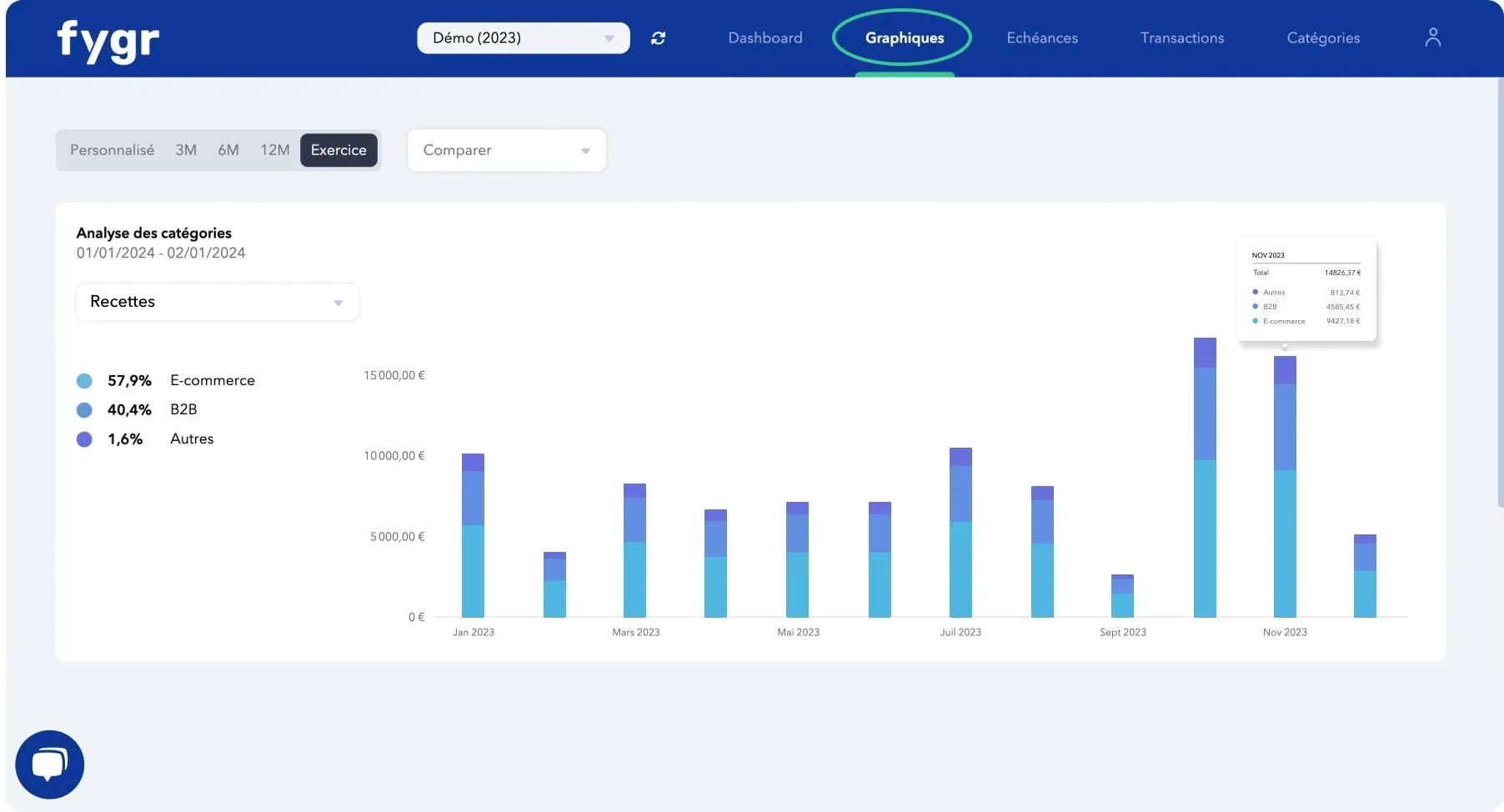Choose the 12M period
The width and height of the screenshot is (1504, 812).
(x=275, y=150)
